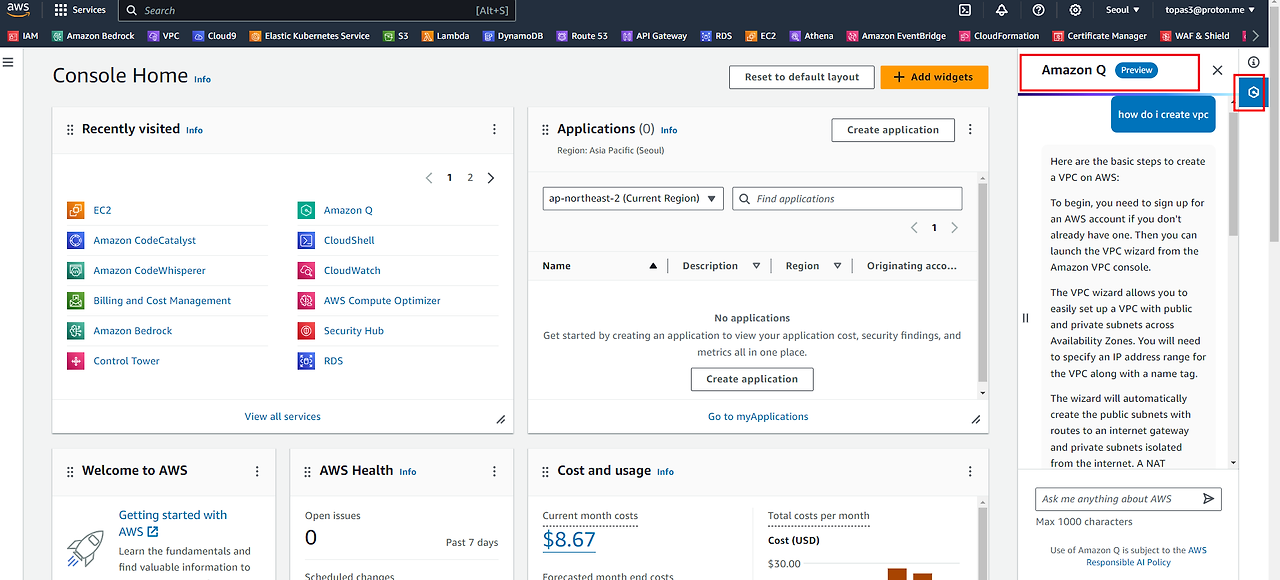Open CloudShell from the top navigation bar
1280x580 pixels.
tap(963, 10)
